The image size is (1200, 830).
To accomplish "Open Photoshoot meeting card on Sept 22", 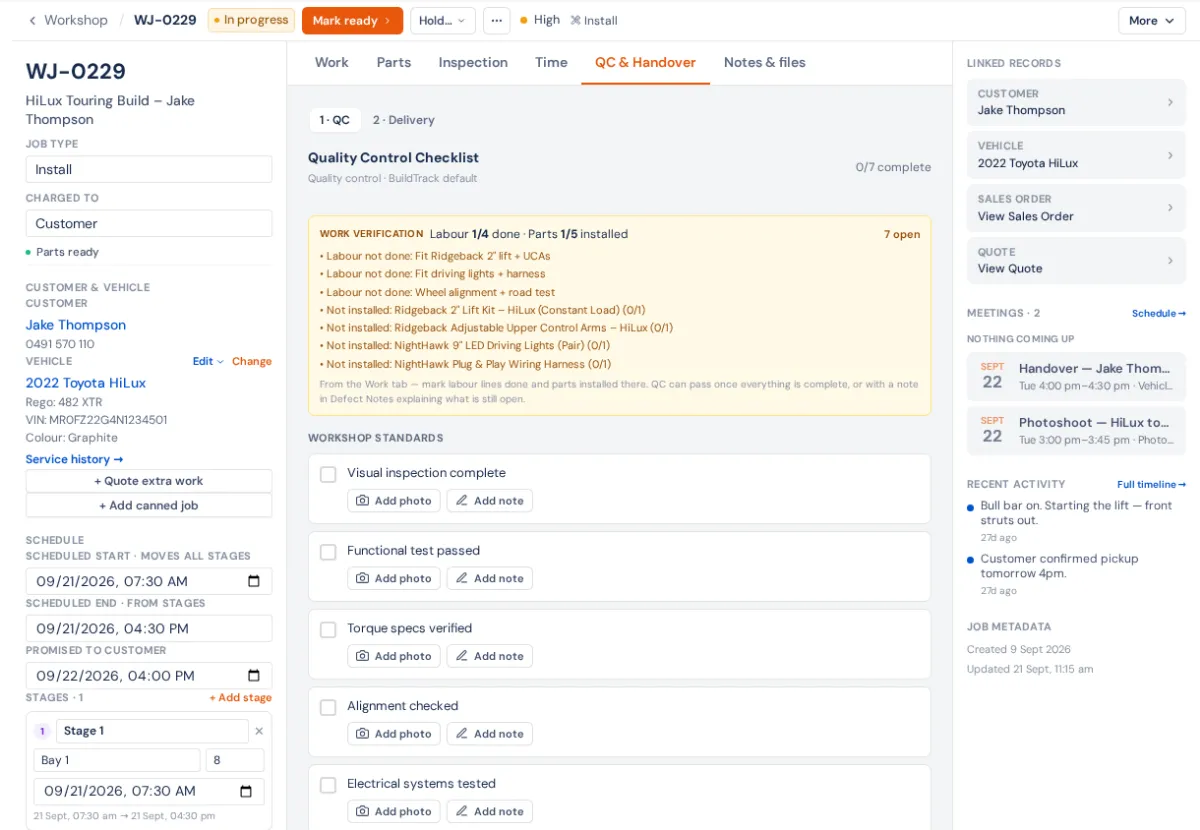I will click(1076, 431).
